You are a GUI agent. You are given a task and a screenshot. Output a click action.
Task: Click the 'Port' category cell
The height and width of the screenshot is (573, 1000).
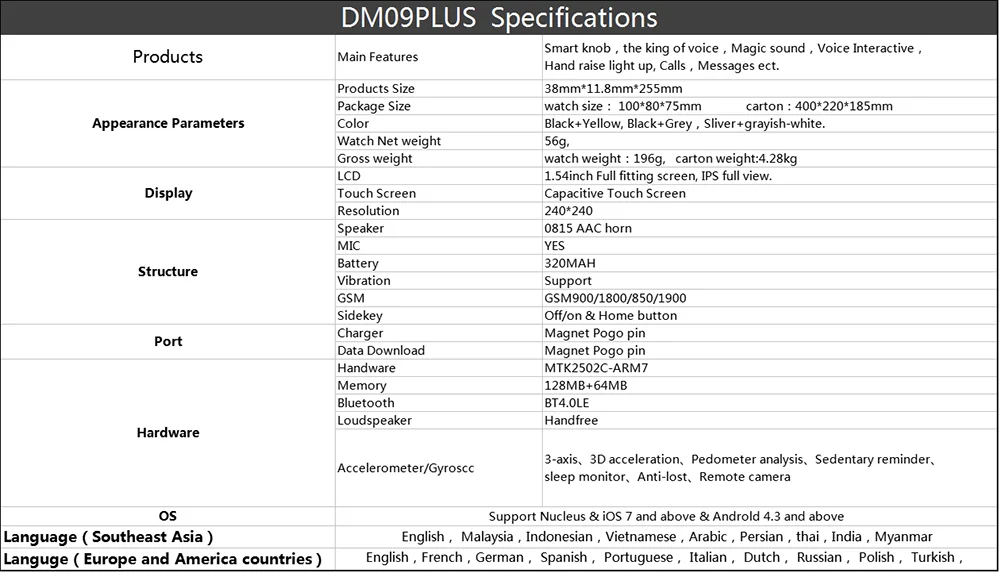pyautogui.click(x=168, y=341)
